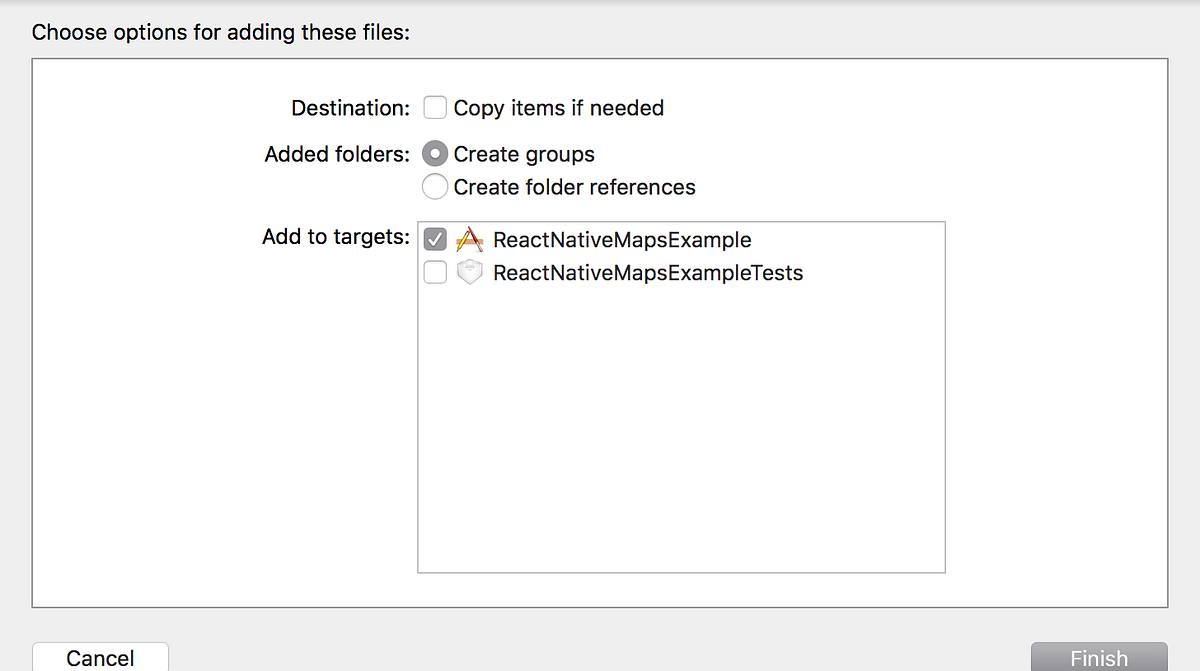Uncheck the ReactNativeMapsExample target checkbox
This screenshot has width=1200, height=671.
tap(435, 240)
